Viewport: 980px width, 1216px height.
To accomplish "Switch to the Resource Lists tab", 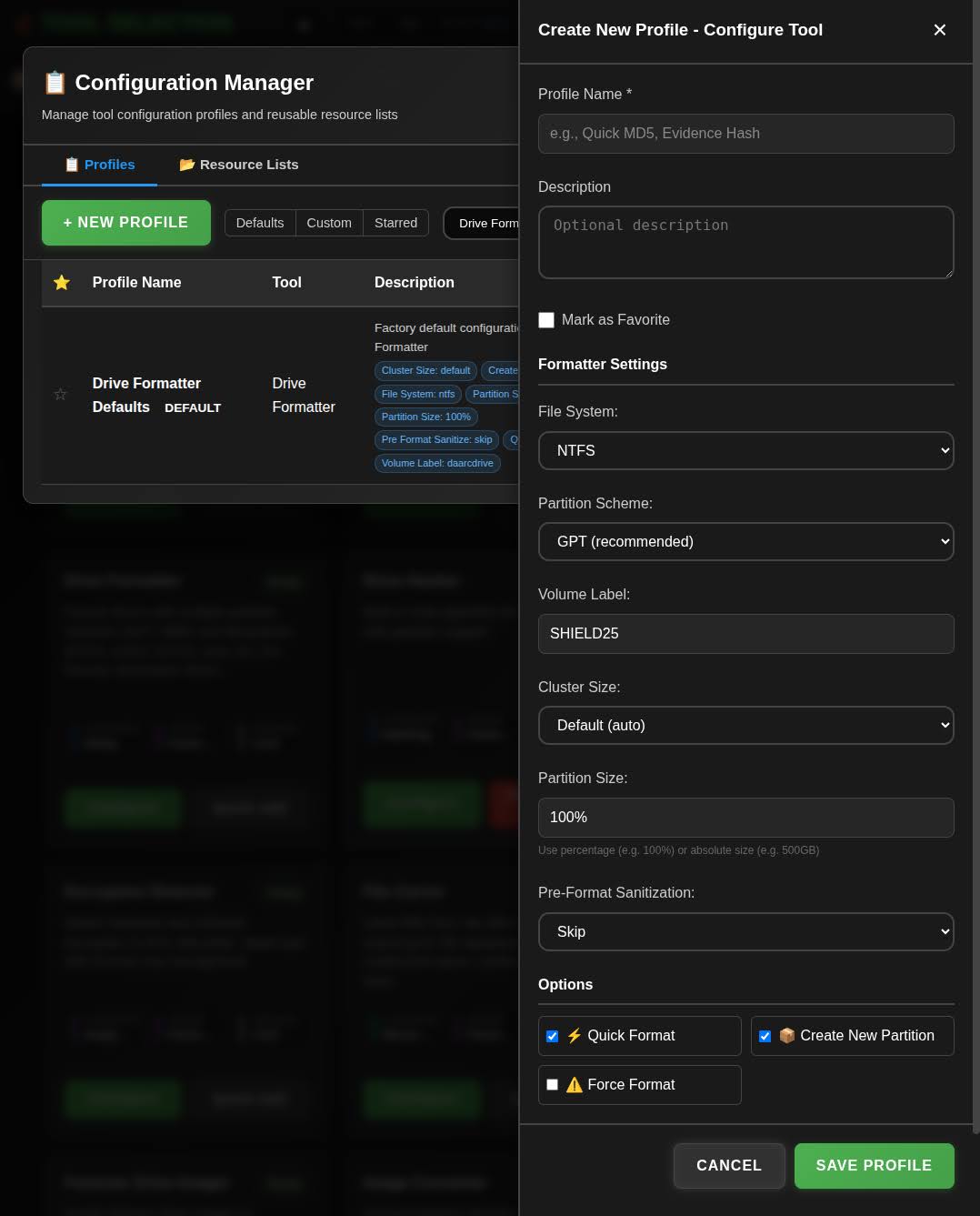I will pyautogui.click(x=239, y=165).
